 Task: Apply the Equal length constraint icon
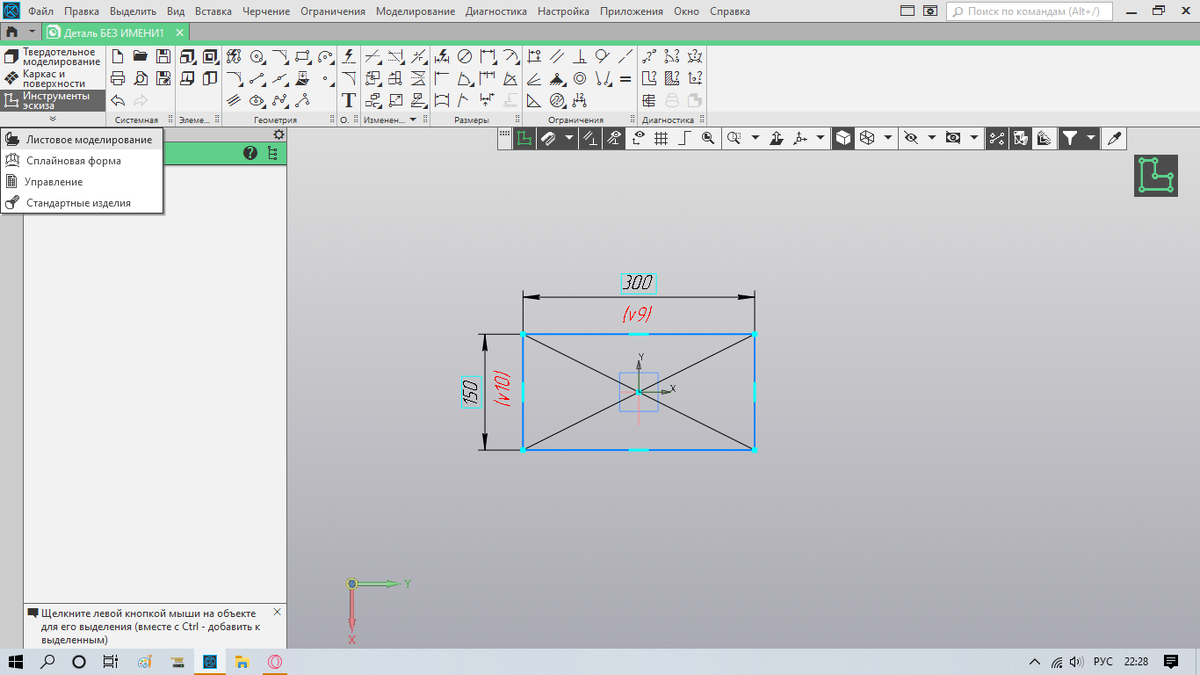(625, 78)
